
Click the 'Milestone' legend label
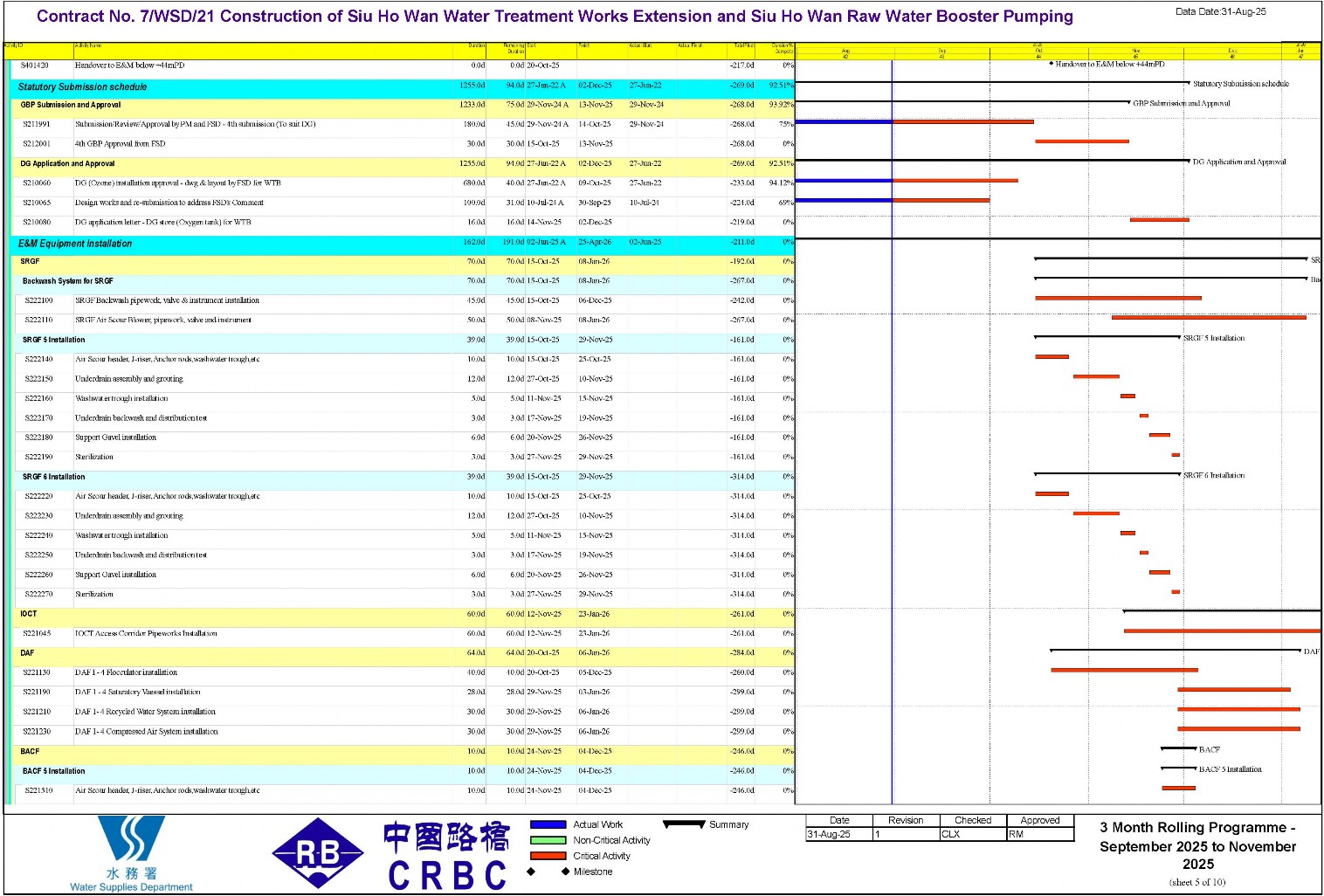pyautogui.click(x=593, y=872)
